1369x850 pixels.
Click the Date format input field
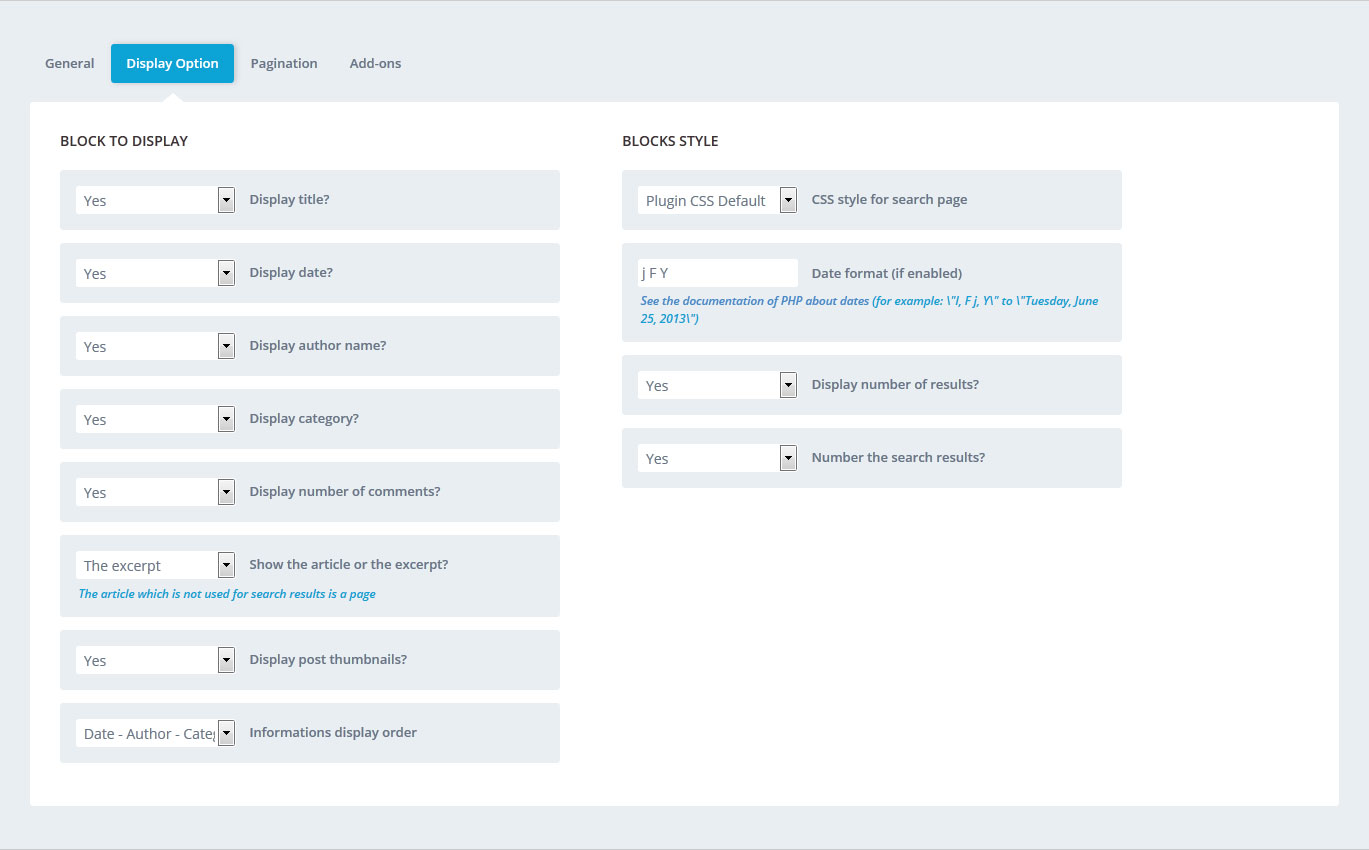[718, 273]
